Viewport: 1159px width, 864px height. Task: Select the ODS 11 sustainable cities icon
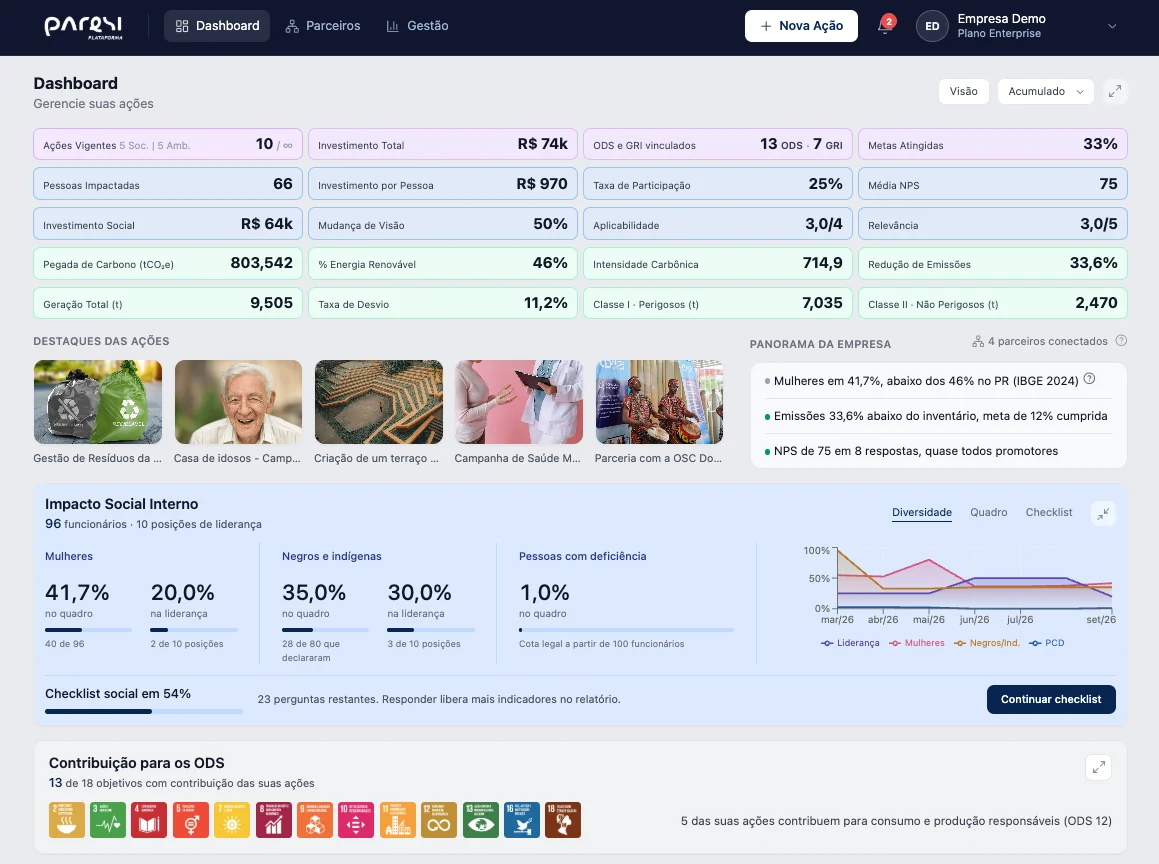[x=398, y=820]
